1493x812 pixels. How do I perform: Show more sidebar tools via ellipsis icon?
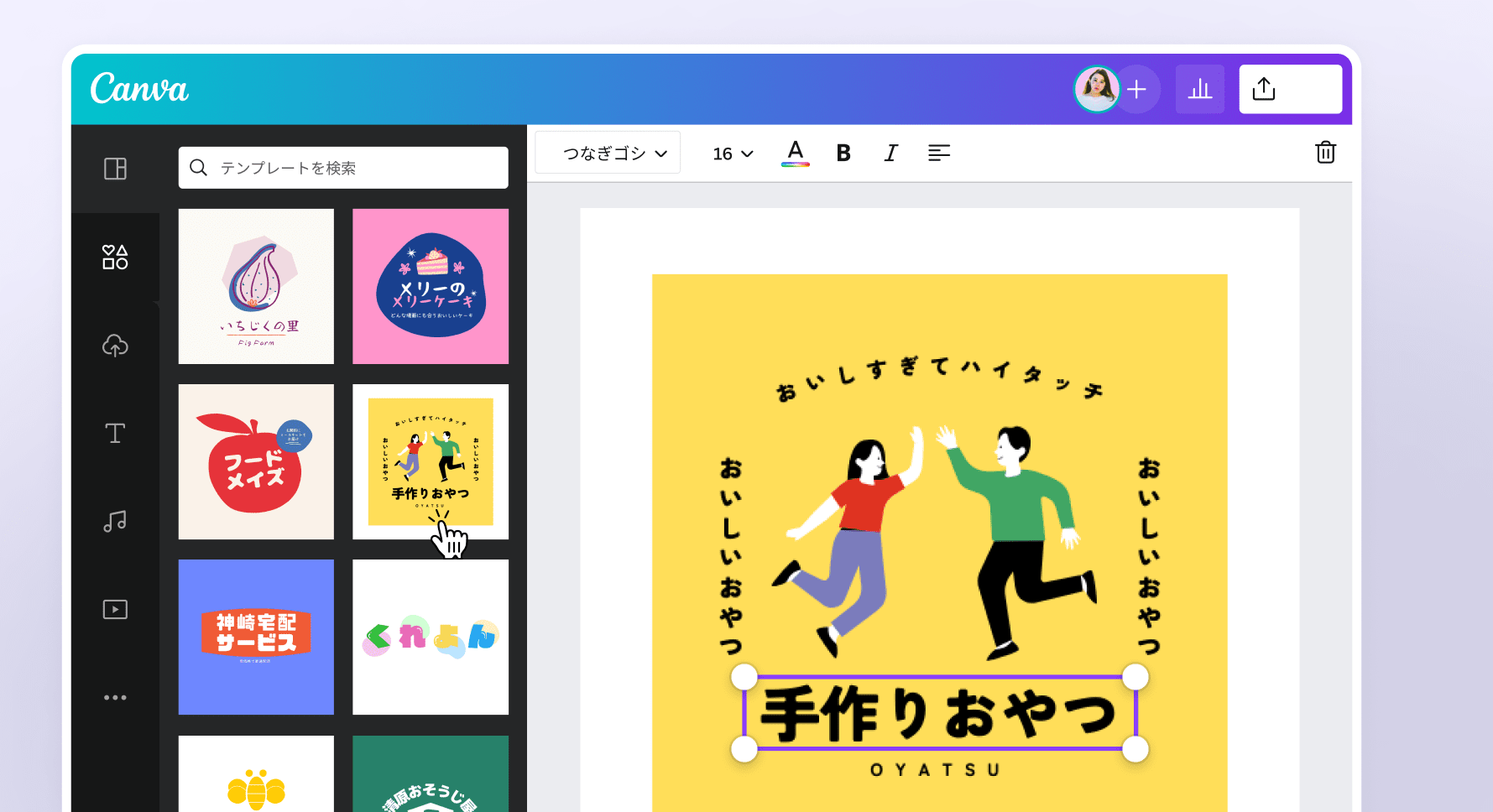pyautogui.click(x=115, y=697)
